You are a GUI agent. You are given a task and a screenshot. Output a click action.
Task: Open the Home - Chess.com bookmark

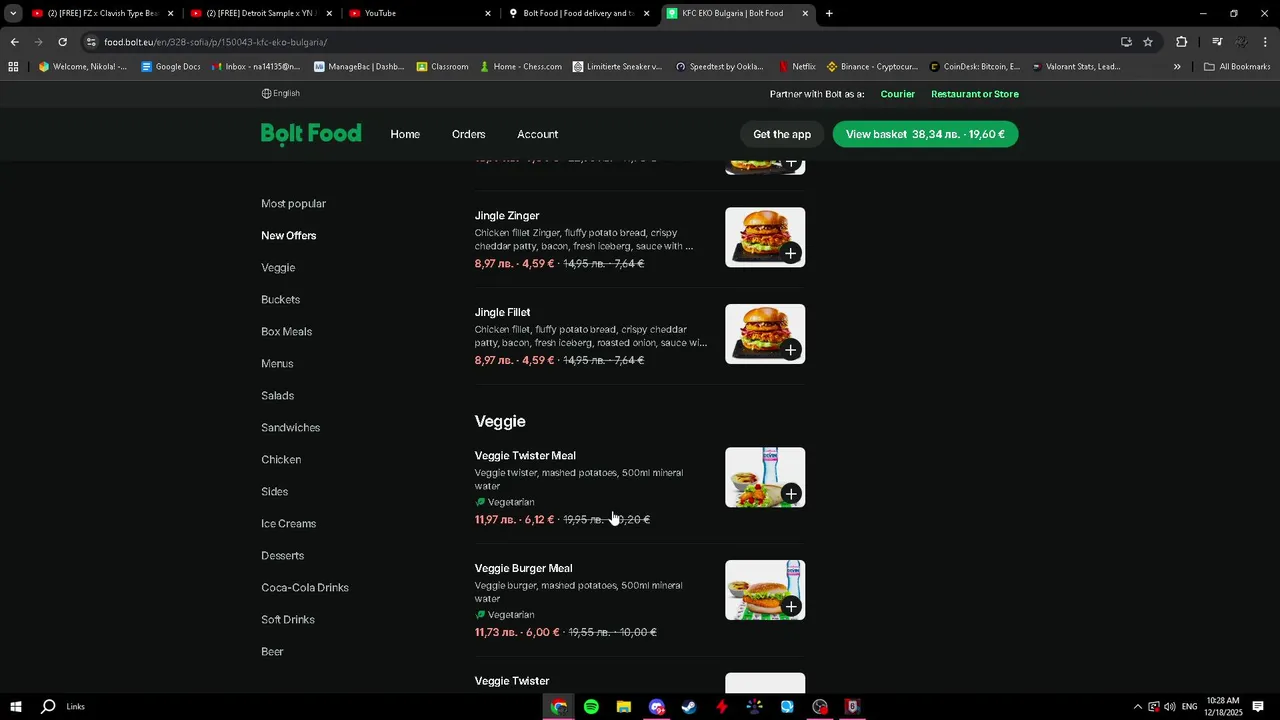click(520, 67)
